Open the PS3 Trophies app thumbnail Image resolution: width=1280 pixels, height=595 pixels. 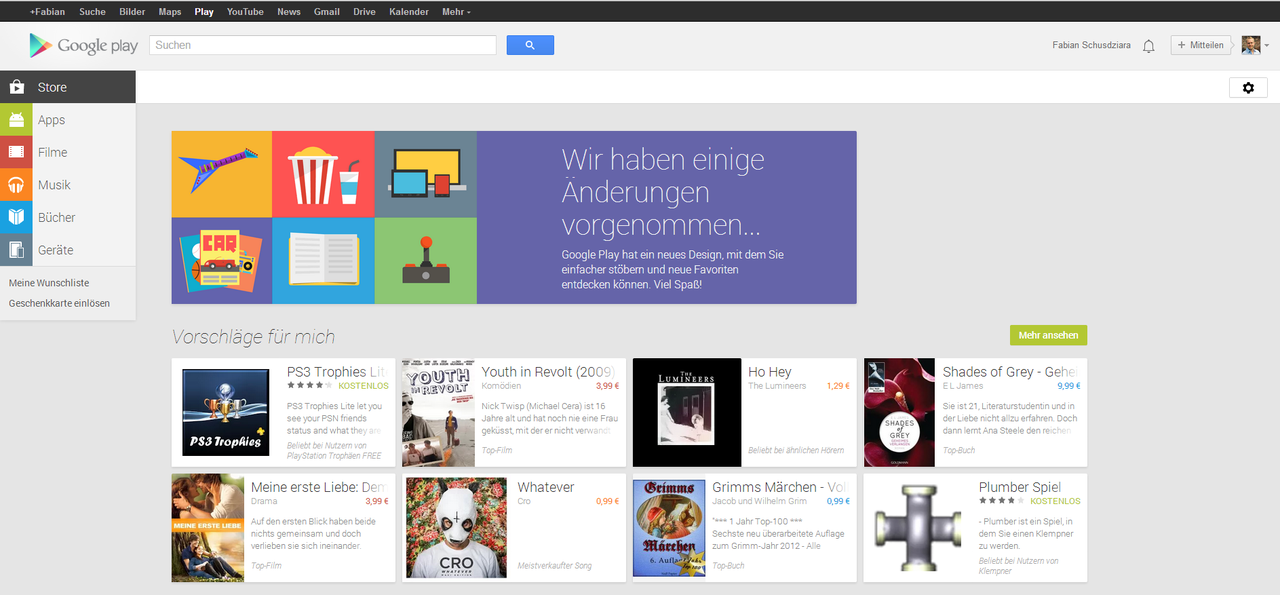pos(226,413)
